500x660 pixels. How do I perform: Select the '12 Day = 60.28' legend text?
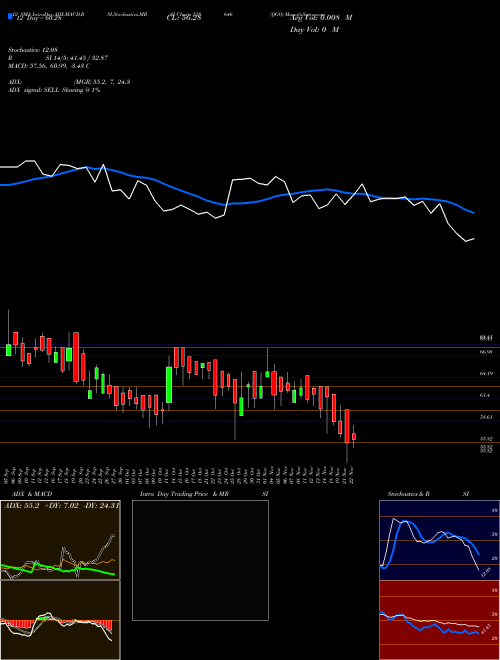click(x=37, y=18)
